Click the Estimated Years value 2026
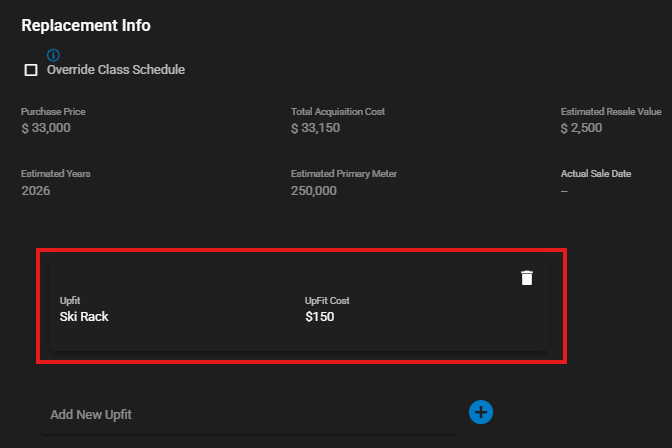 [36, 190]
